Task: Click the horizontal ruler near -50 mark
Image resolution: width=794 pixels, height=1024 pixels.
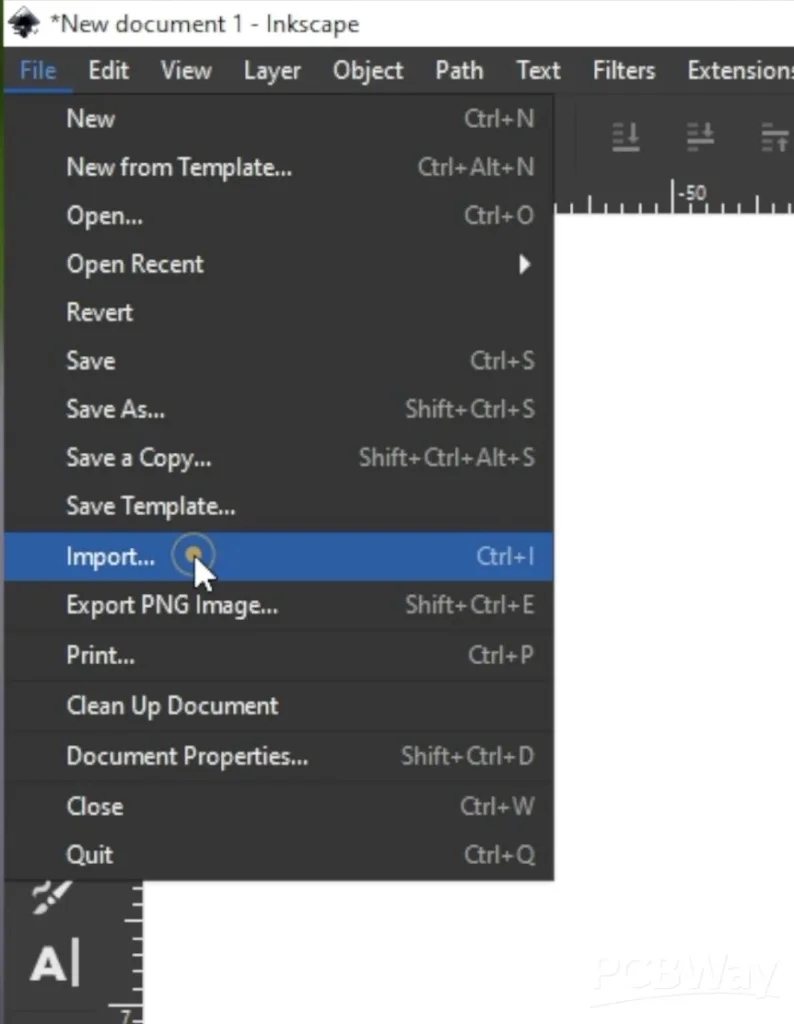Action: pos(690,198)
